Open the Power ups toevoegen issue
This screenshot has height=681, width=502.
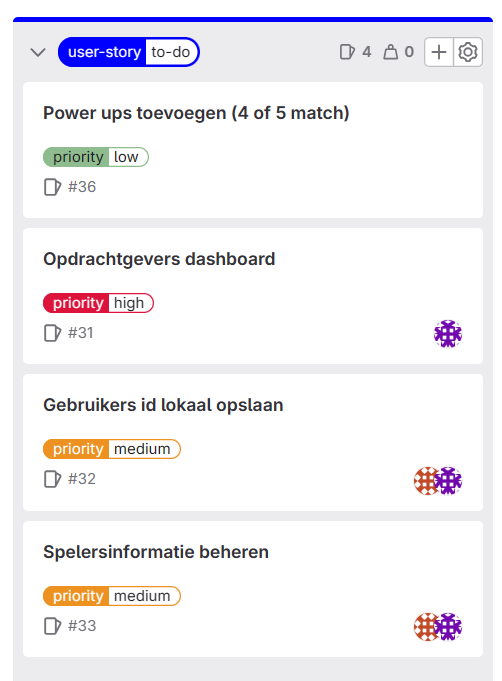(196, 113)
